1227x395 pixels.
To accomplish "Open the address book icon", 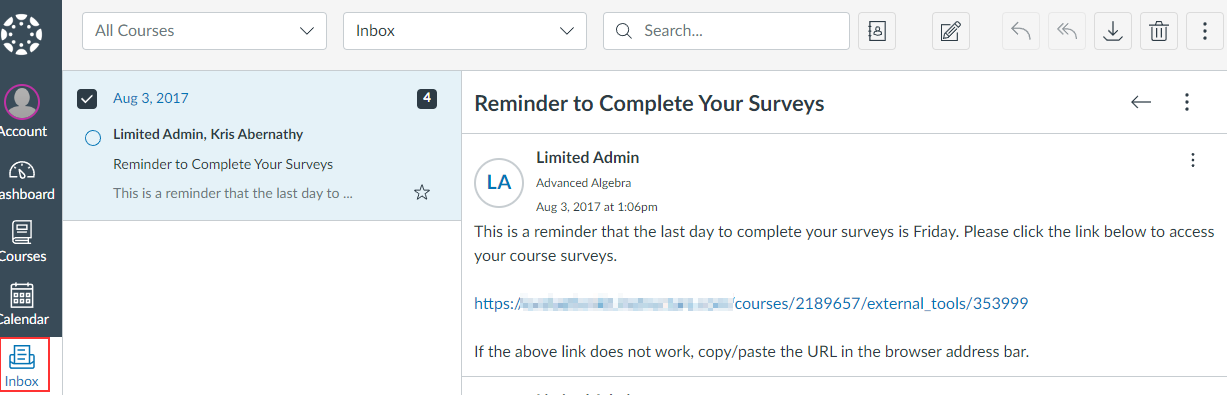I will point(877,31).
